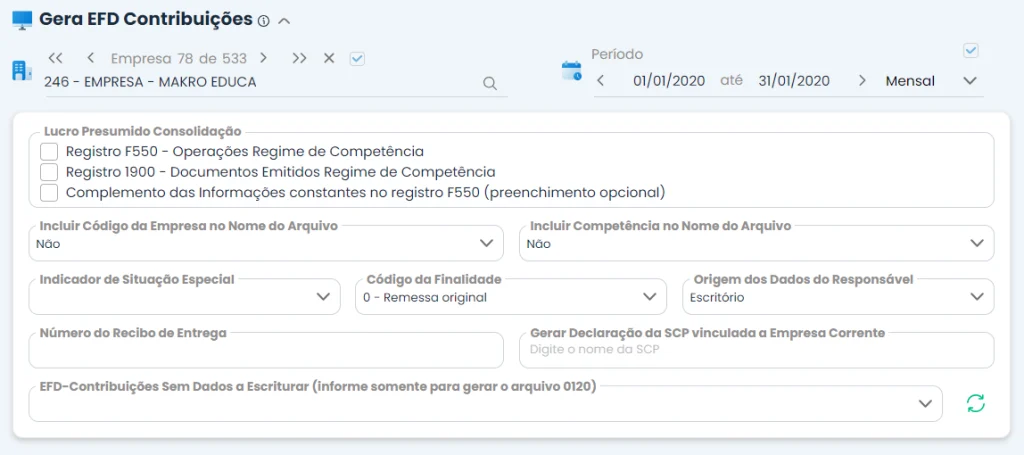
Task: Click the monitor icon next to page title
Action: [22, 20]
